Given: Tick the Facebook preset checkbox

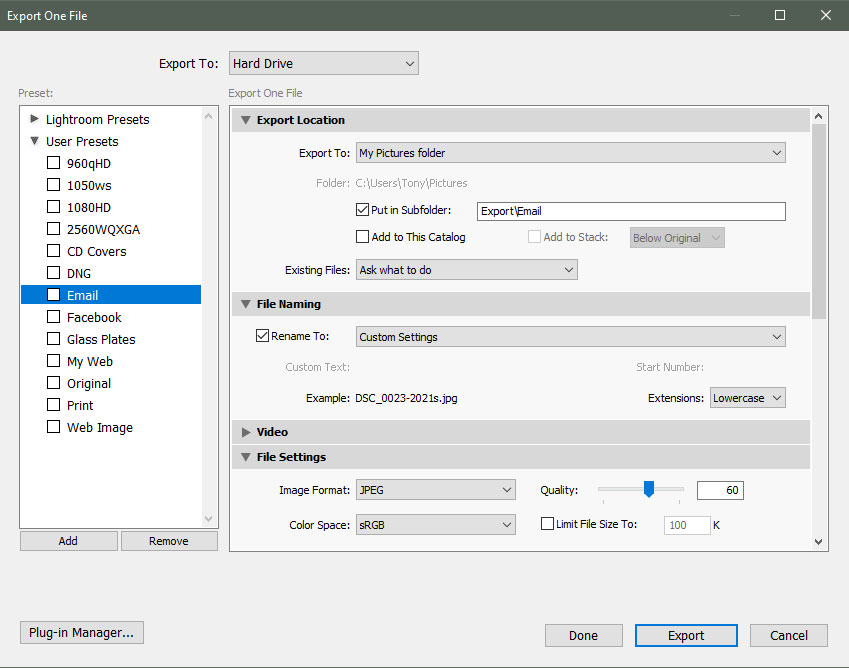Looking at the screenshot, I should pos(54,317).
